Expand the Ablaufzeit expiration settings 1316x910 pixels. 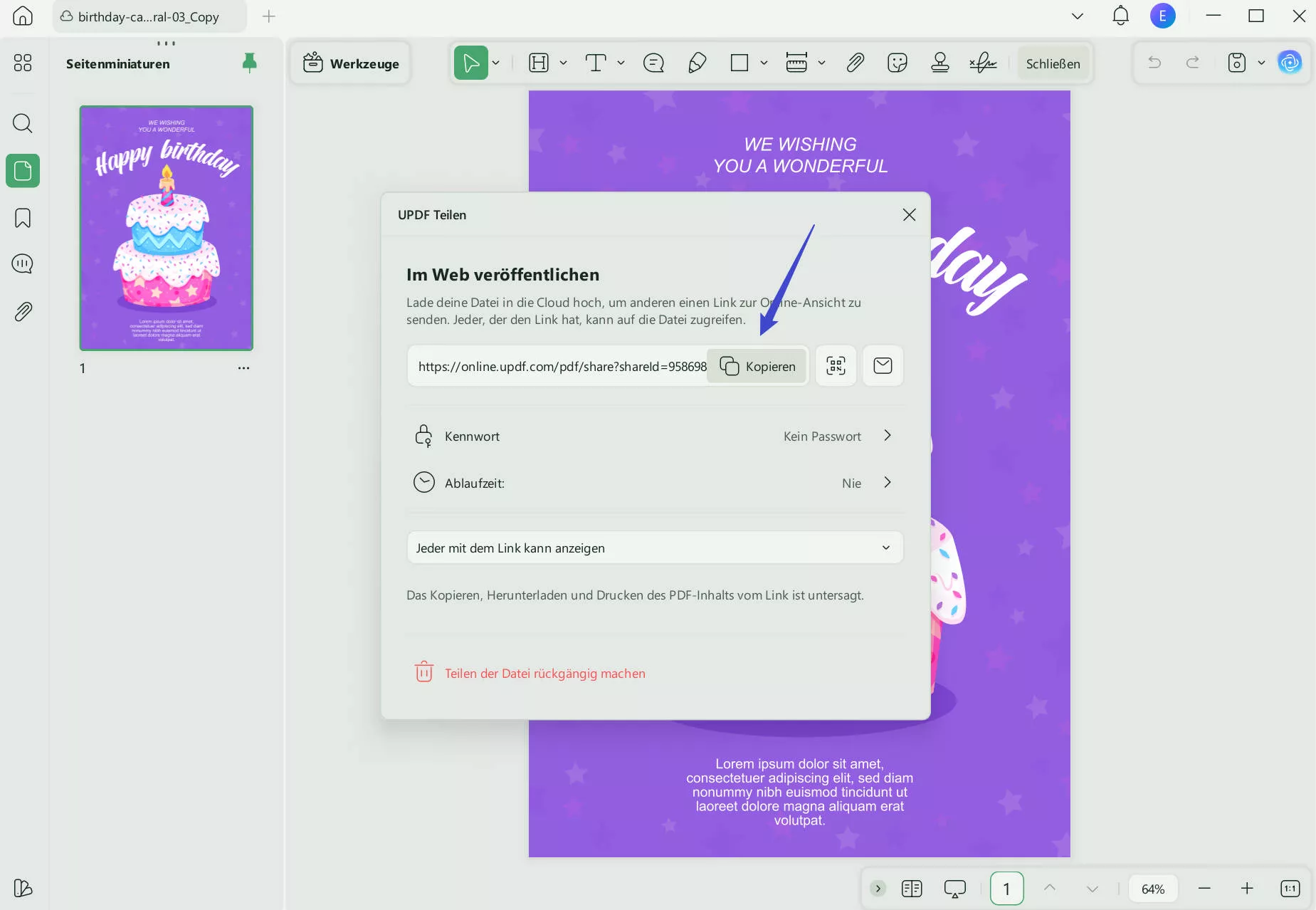coord(887,482)
